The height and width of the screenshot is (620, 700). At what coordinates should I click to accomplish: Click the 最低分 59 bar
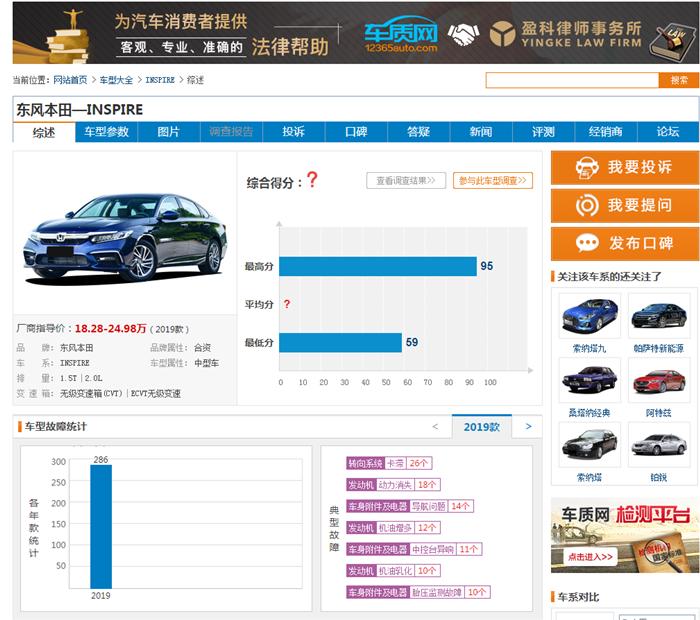[x=340, y=343]
